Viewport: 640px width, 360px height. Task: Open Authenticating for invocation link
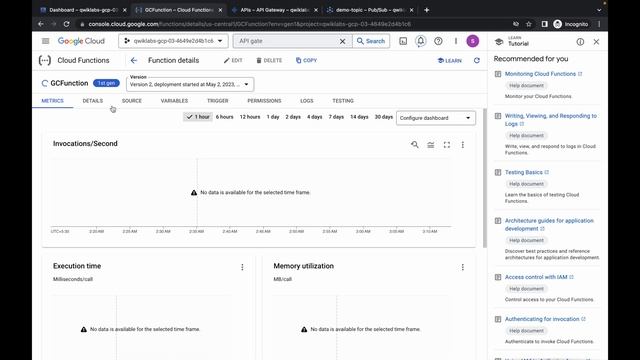(x=542, y=319)
